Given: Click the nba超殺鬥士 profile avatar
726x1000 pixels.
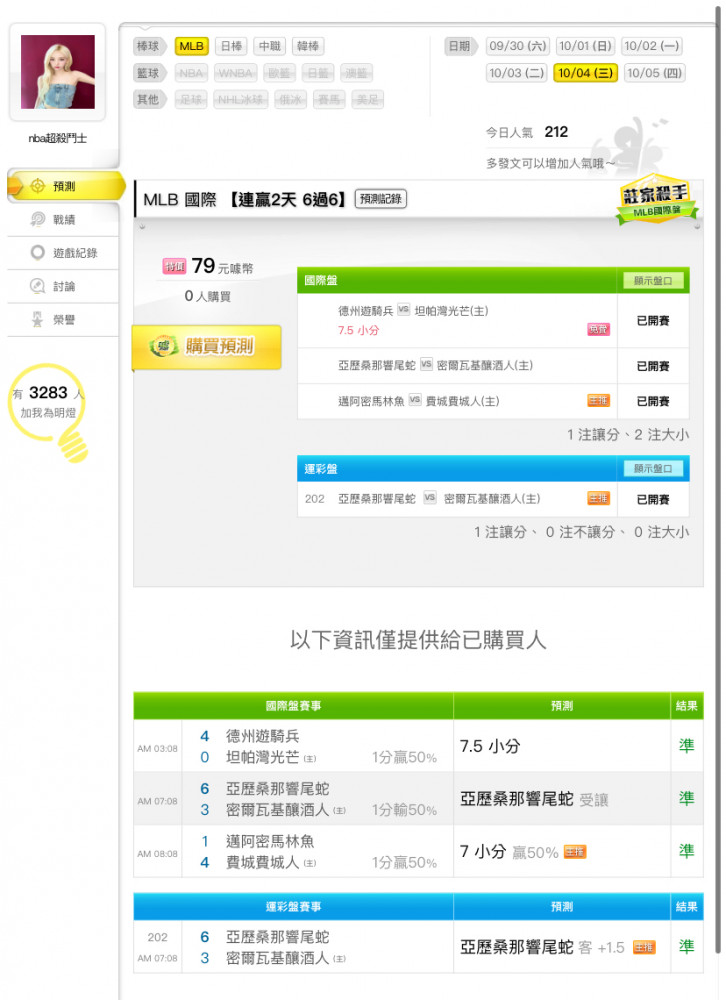Looking at the screenshot, I should click(58, 71).
